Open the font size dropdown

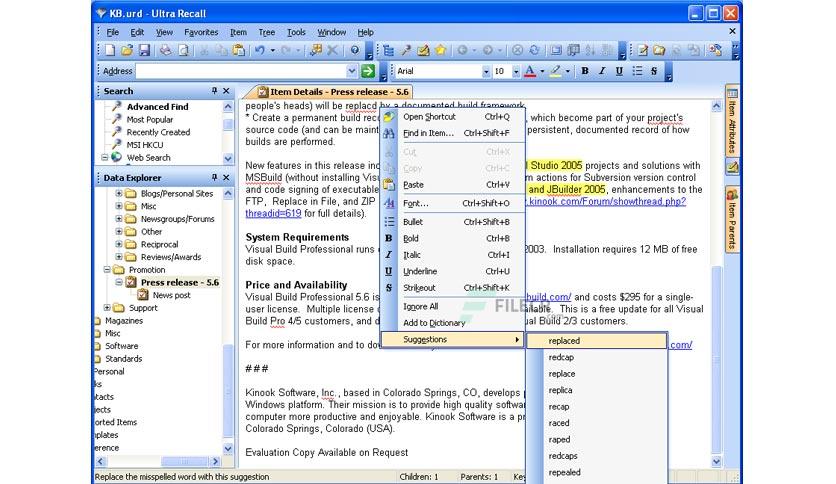[x=516, y=71]
